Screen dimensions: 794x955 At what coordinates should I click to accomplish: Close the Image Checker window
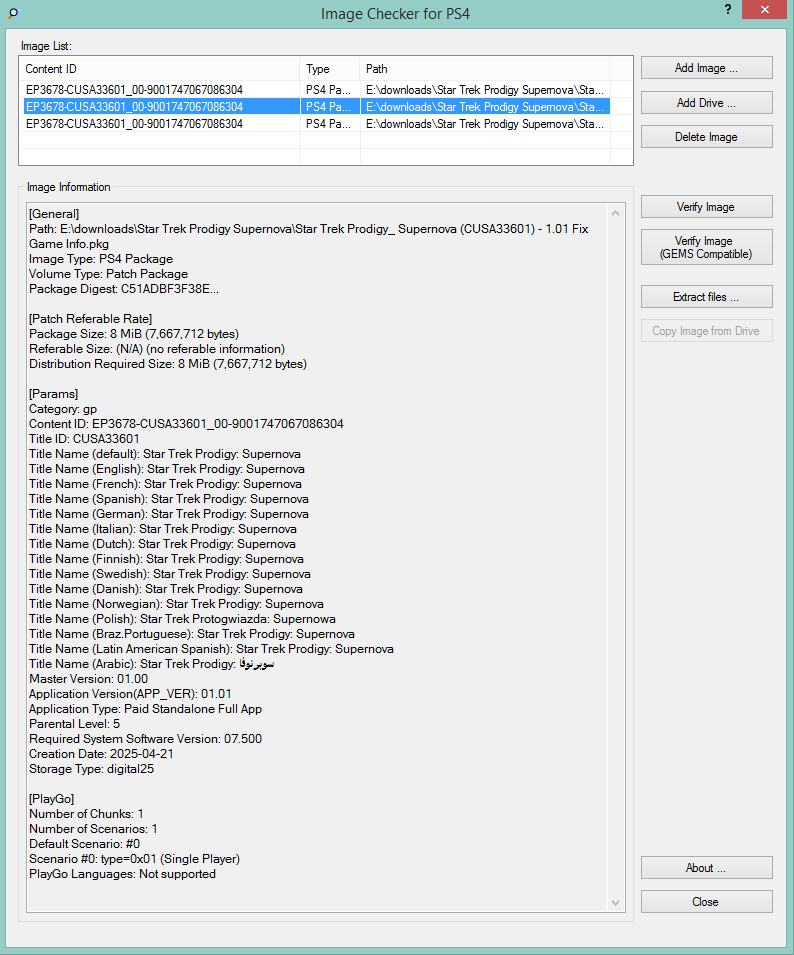click(x=765, y=9)
